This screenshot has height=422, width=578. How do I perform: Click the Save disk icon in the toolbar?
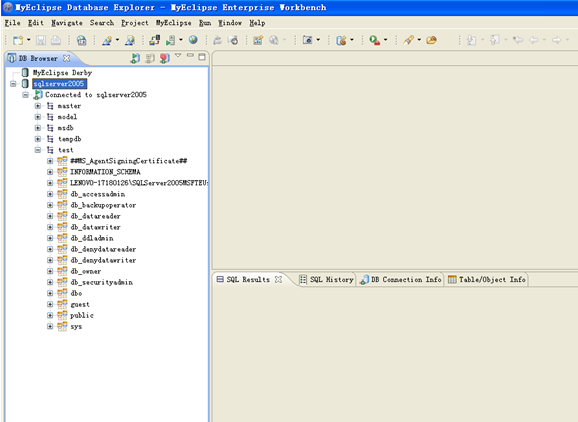click(41, 40)
